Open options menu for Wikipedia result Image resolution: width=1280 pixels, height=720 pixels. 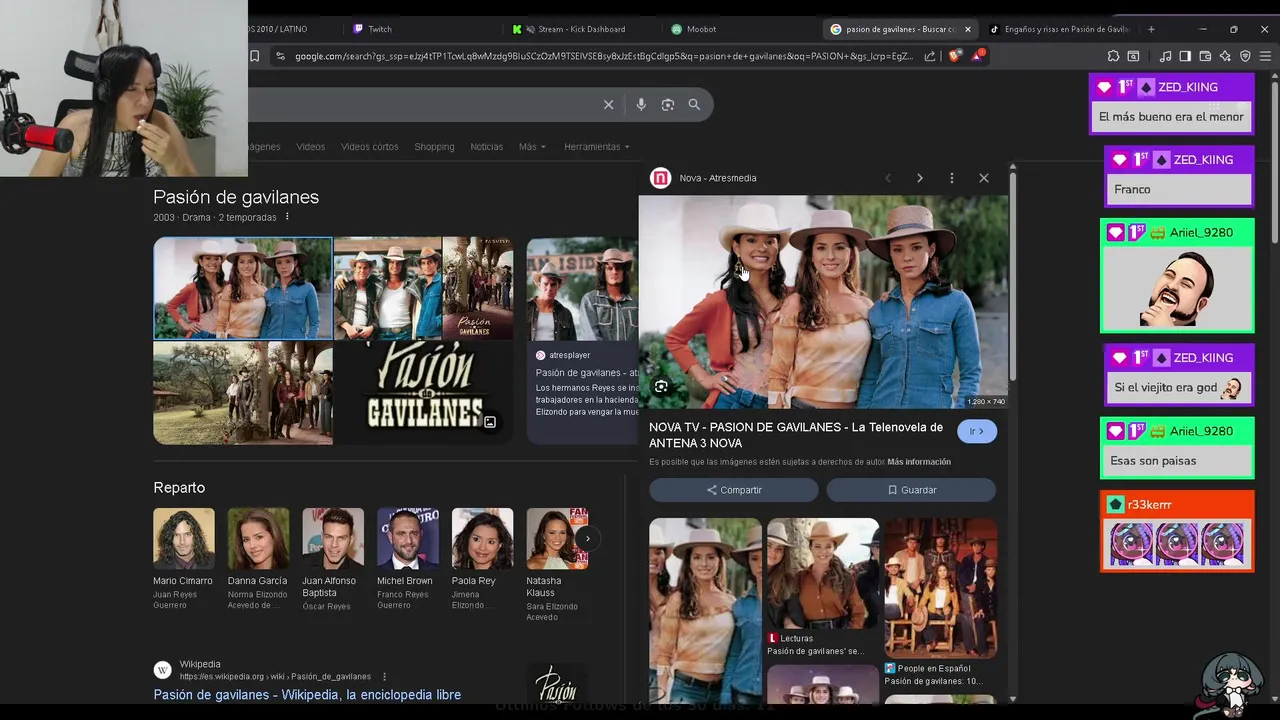coord(384,677)
